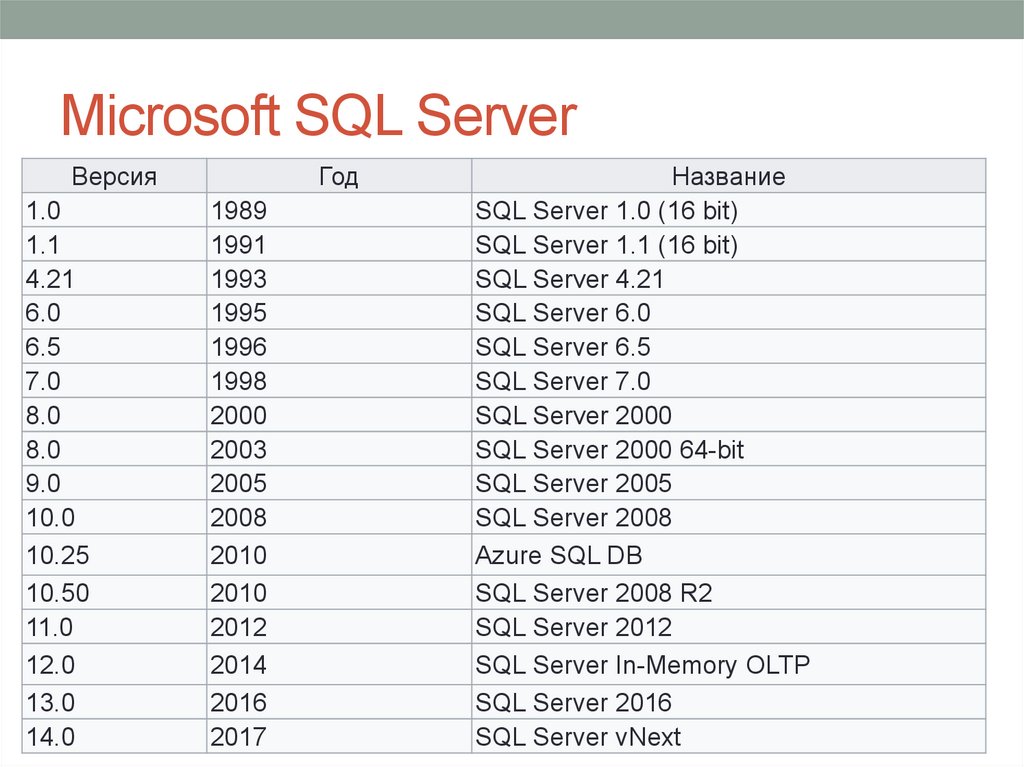Click the Azure SQL DB cell
This screenshot has height=767, width=1024.
pos(558,555)
